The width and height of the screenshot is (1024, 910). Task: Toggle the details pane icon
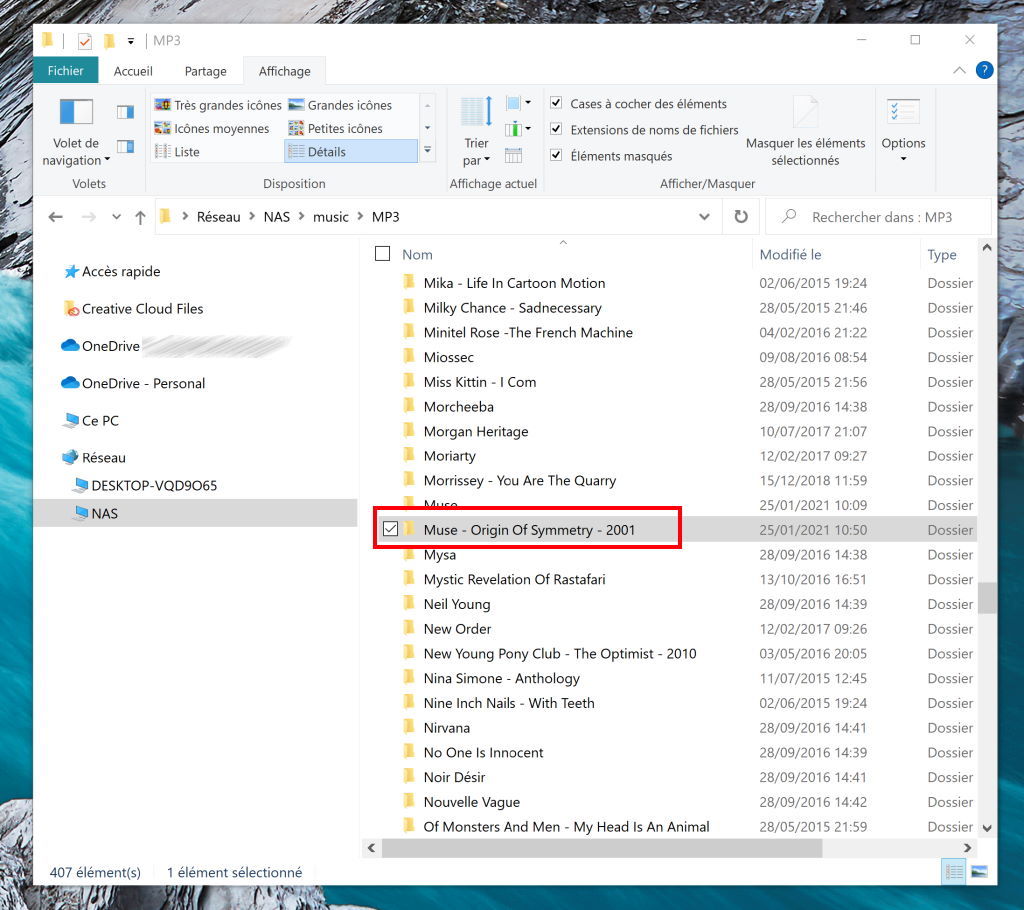tap(125, 146)
